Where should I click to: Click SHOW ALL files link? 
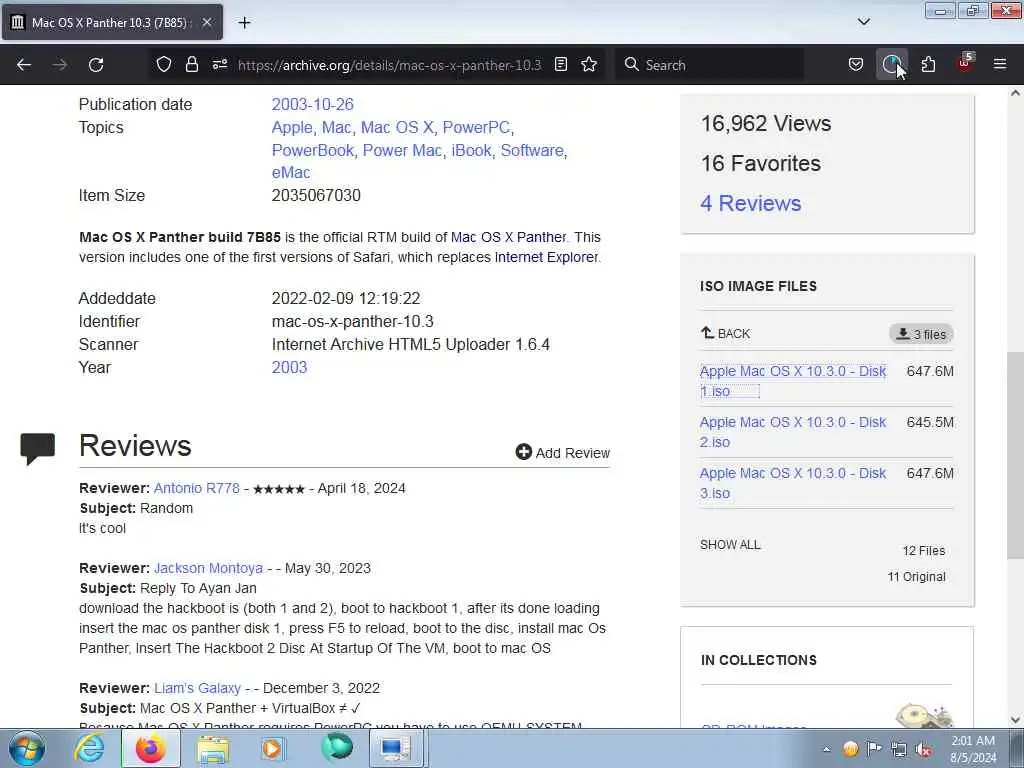point(730,545)
